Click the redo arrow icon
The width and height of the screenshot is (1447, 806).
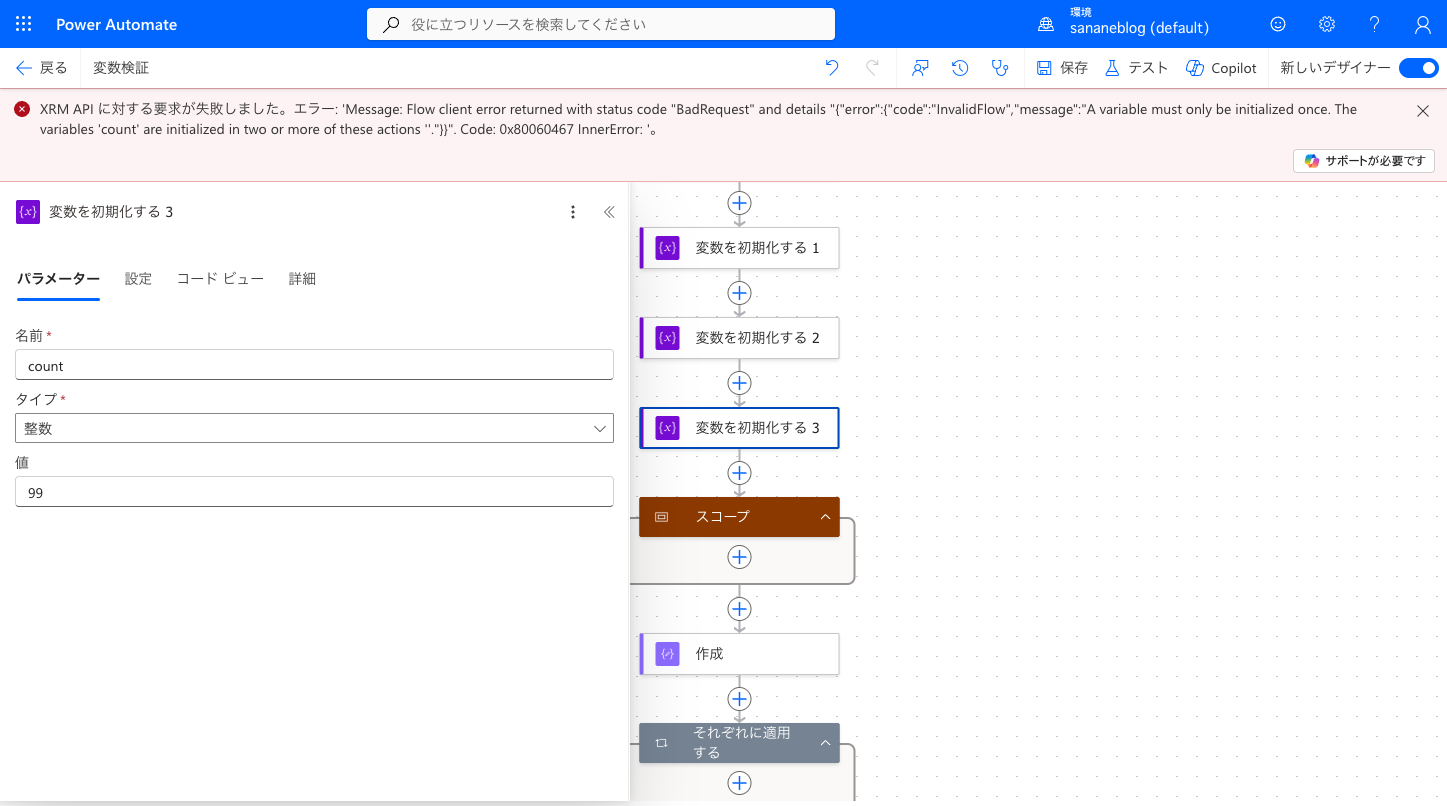(x=872, y=68)
